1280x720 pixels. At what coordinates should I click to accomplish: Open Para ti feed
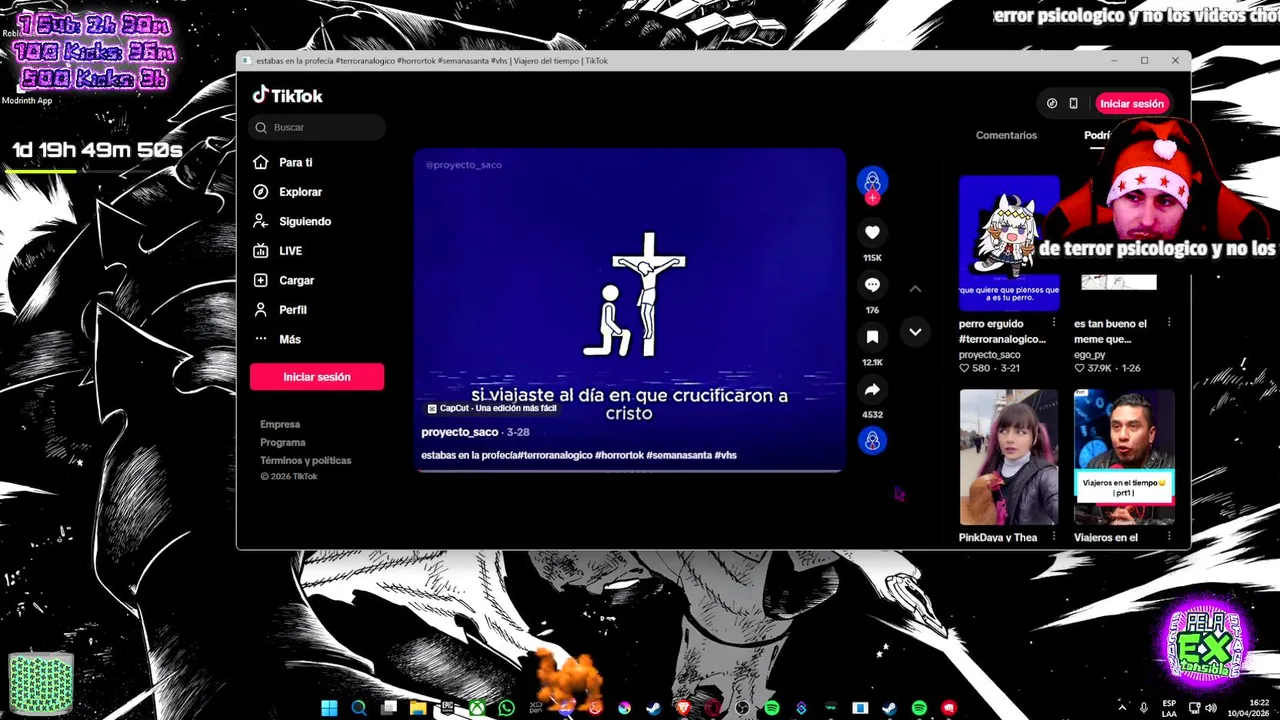coord(295,162)
